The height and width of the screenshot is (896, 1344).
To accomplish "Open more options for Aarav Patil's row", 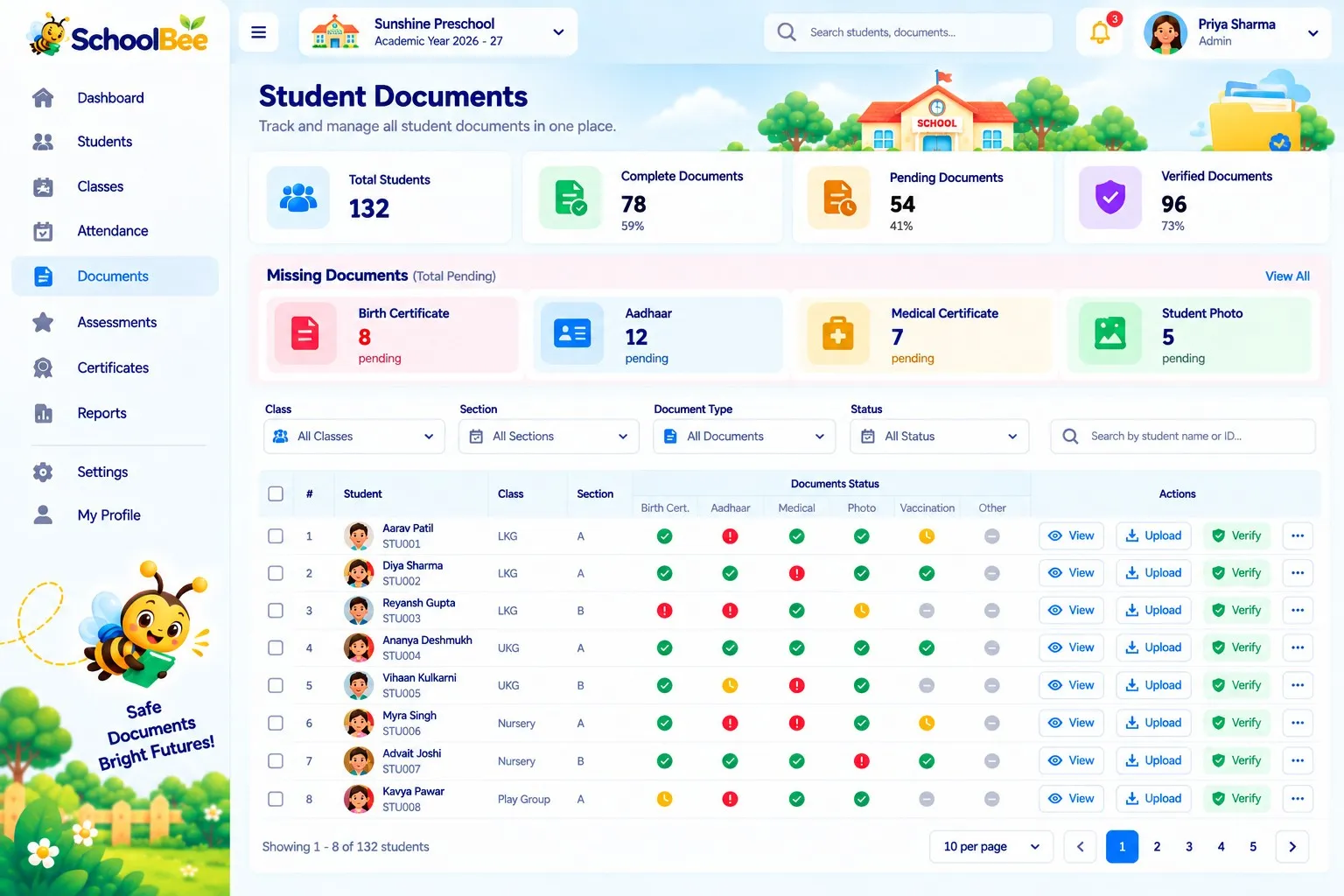I will (1298, 535).
